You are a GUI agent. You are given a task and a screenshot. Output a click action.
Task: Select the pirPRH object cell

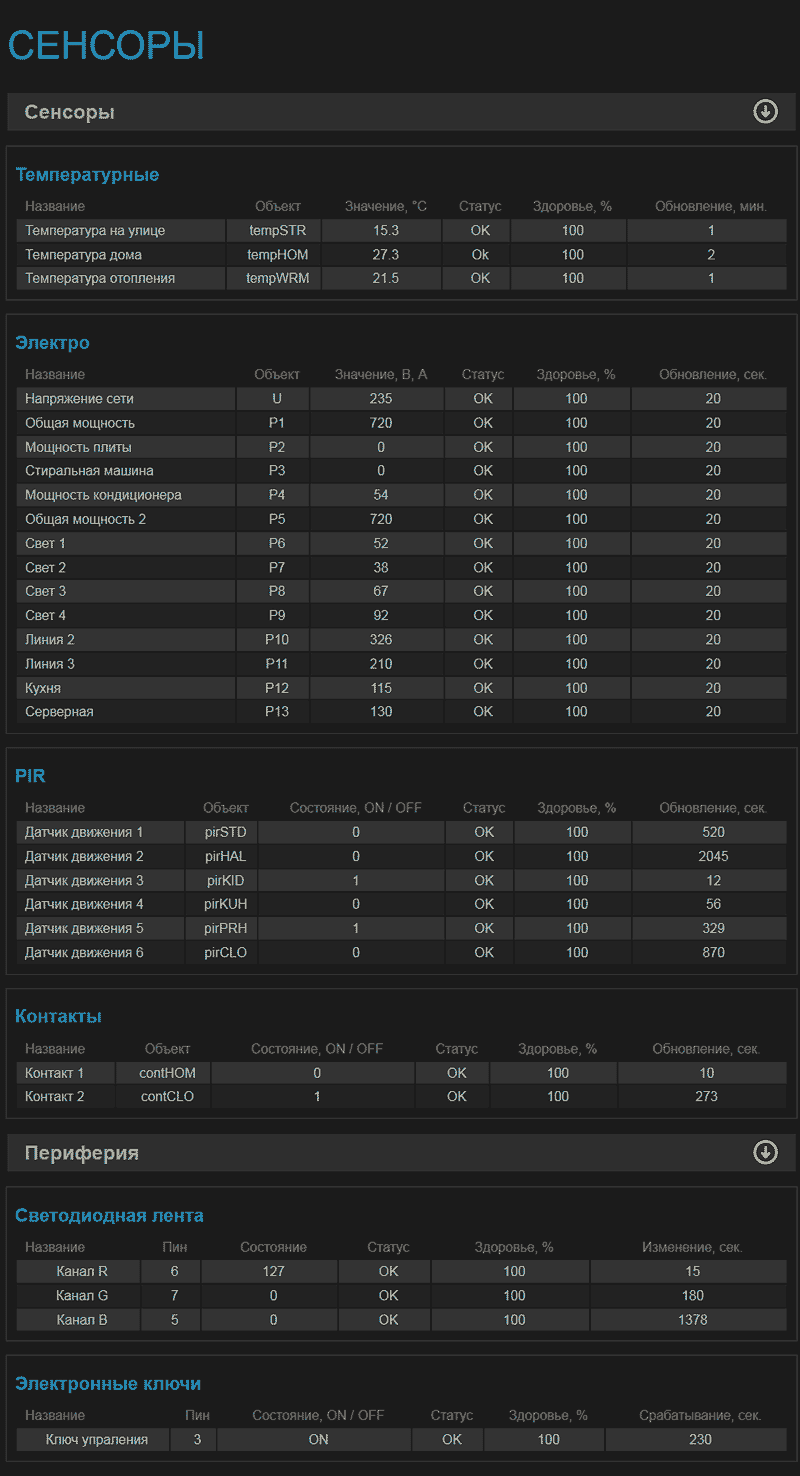tap(226, 928)
